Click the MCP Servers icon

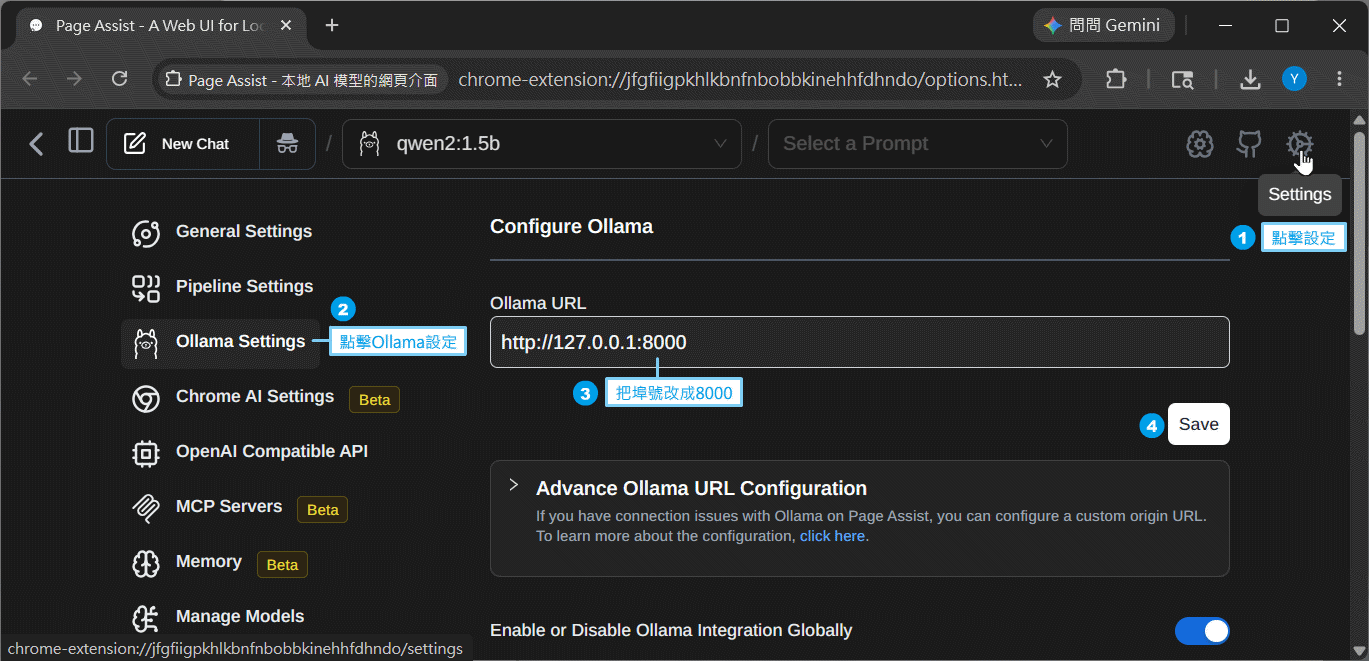pyautogui.click(x=146, y=508)
